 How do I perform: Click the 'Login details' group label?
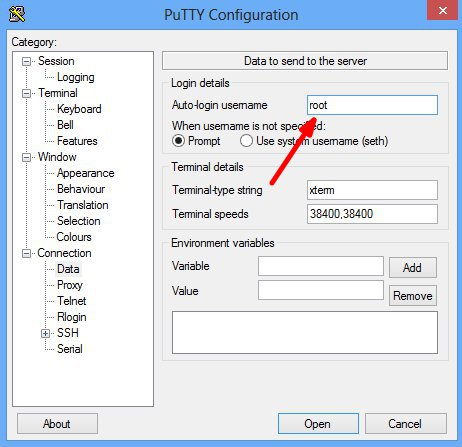200,83
